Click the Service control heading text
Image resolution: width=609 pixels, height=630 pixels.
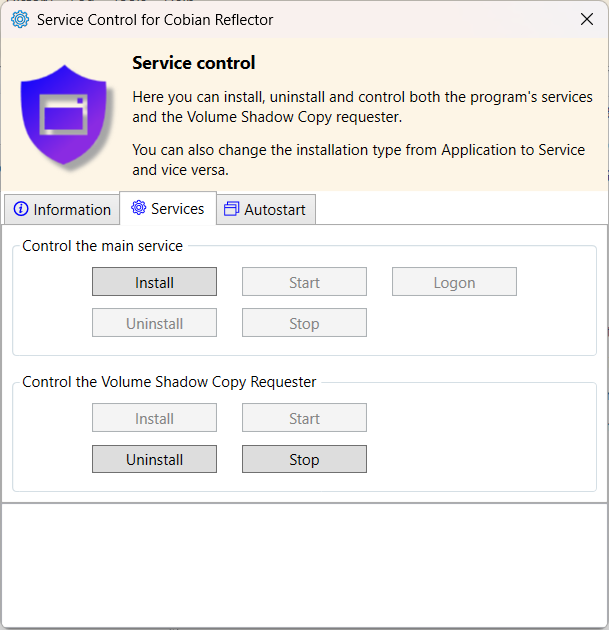pyautogui.click(x=194, y=63)
